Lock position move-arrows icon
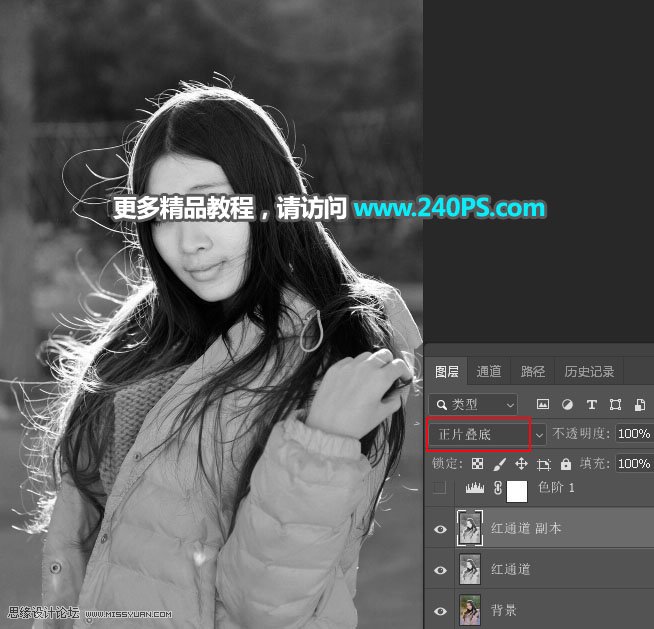The image size is (654, 629). click(521, 464)
